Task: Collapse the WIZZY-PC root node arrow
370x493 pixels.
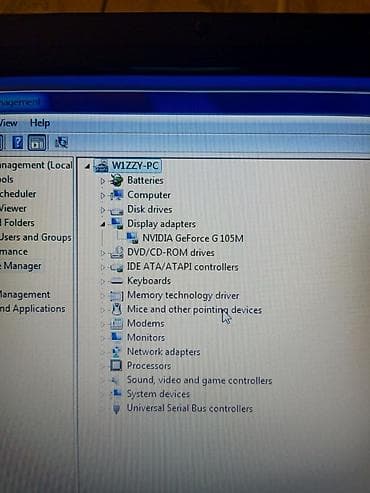Action: tap(87, 166)
